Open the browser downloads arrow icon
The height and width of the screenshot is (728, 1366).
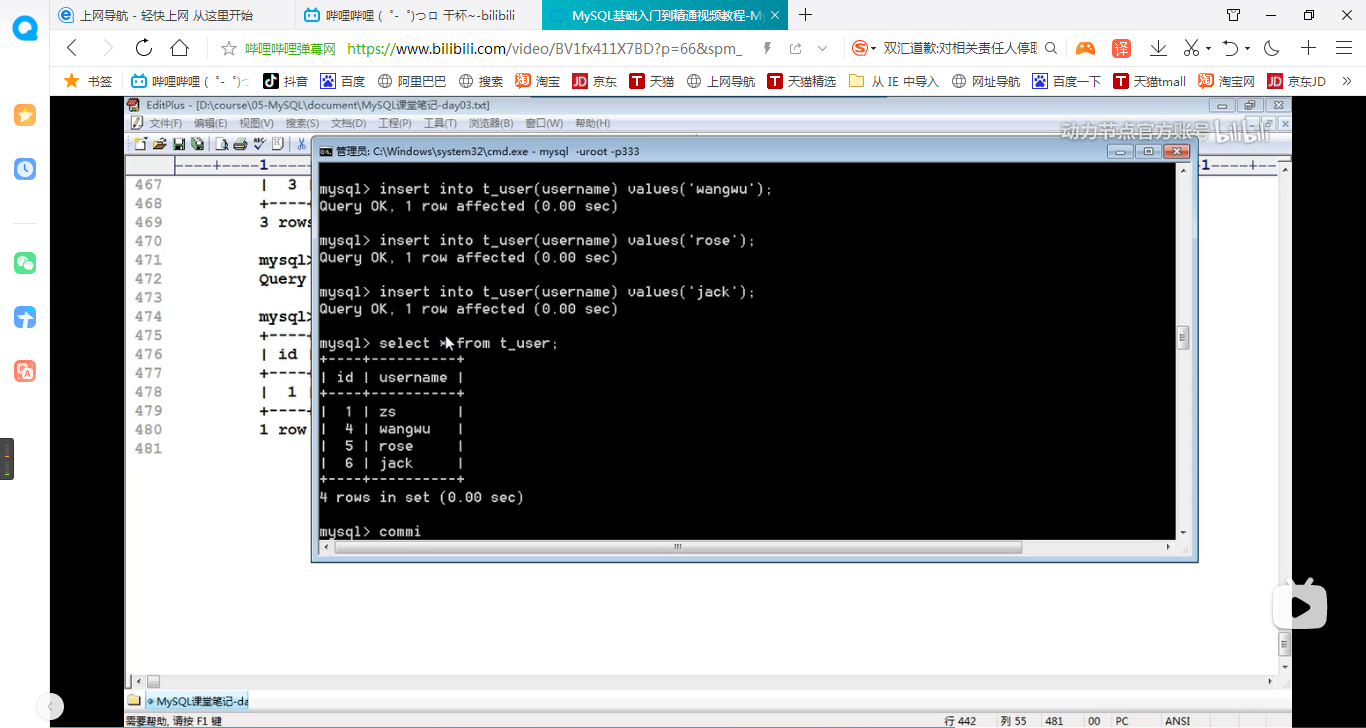tap(1159, 48)
